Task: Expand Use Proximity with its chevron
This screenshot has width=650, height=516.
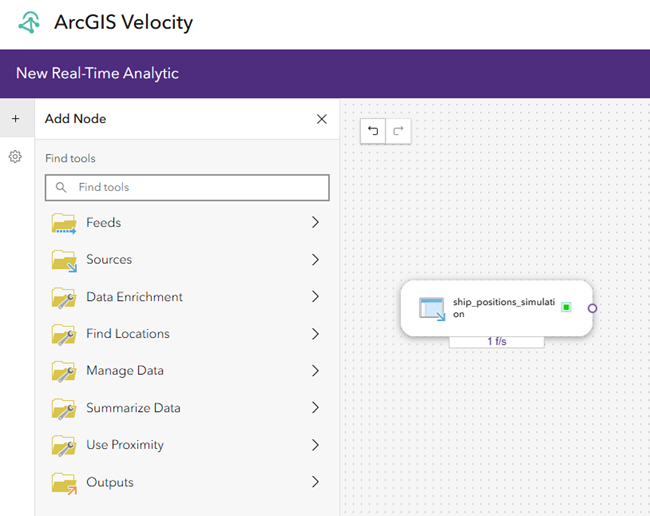Action: coord(315,445)
